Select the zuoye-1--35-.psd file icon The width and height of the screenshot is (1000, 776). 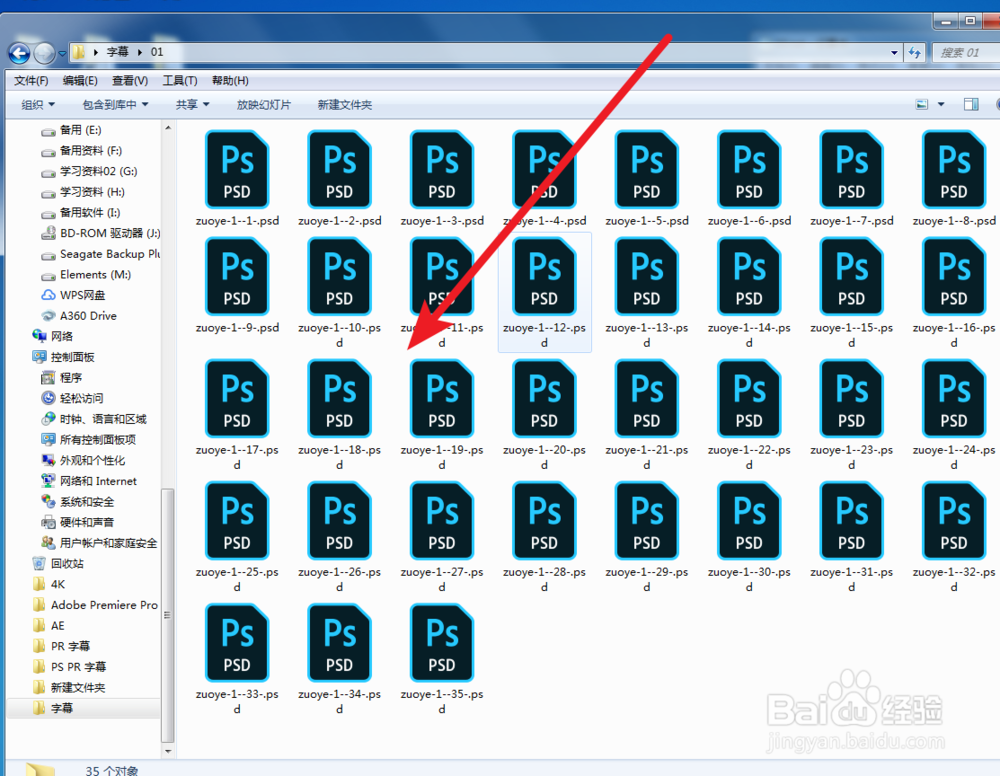[x=442, y=643]
